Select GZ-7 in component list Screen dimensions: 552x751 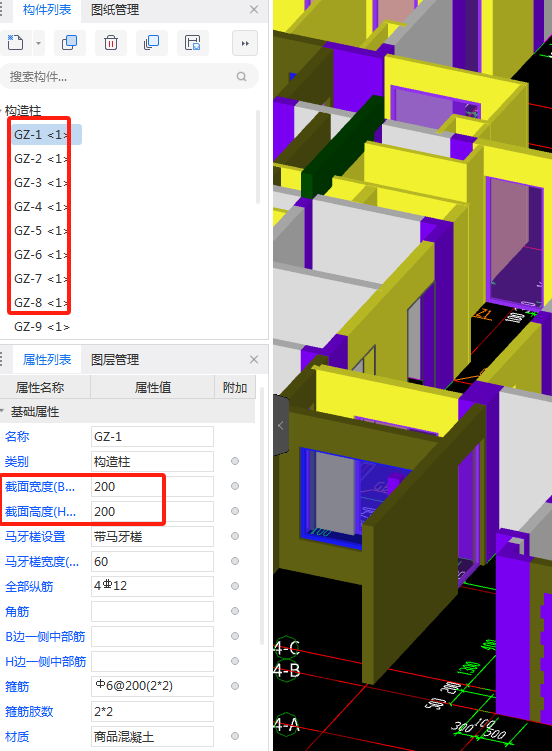coord(42,278)
